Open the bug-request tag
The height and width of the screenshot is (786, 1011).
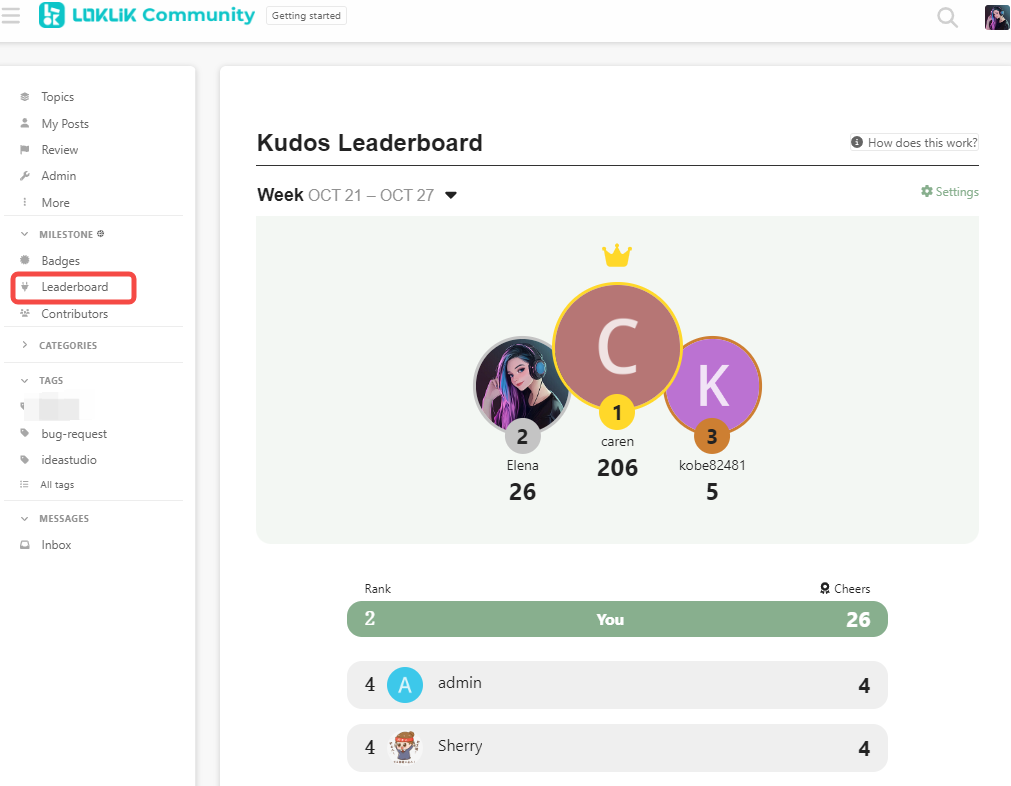(x=74, y=434)
